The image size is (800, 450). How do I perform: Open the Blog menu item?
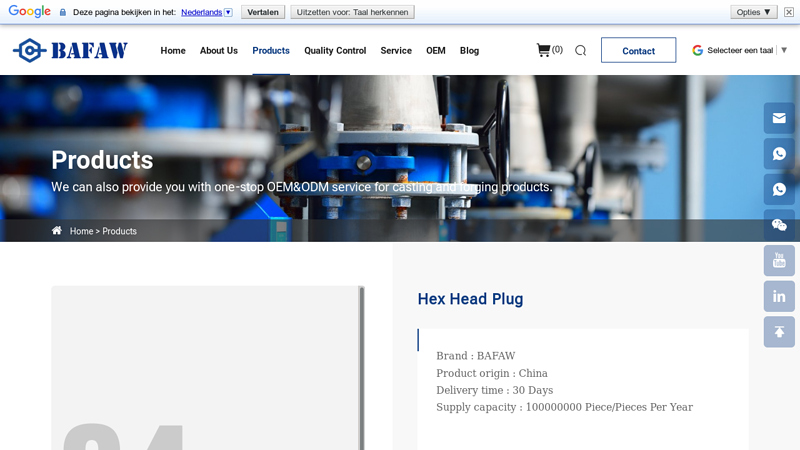point(469,51)
